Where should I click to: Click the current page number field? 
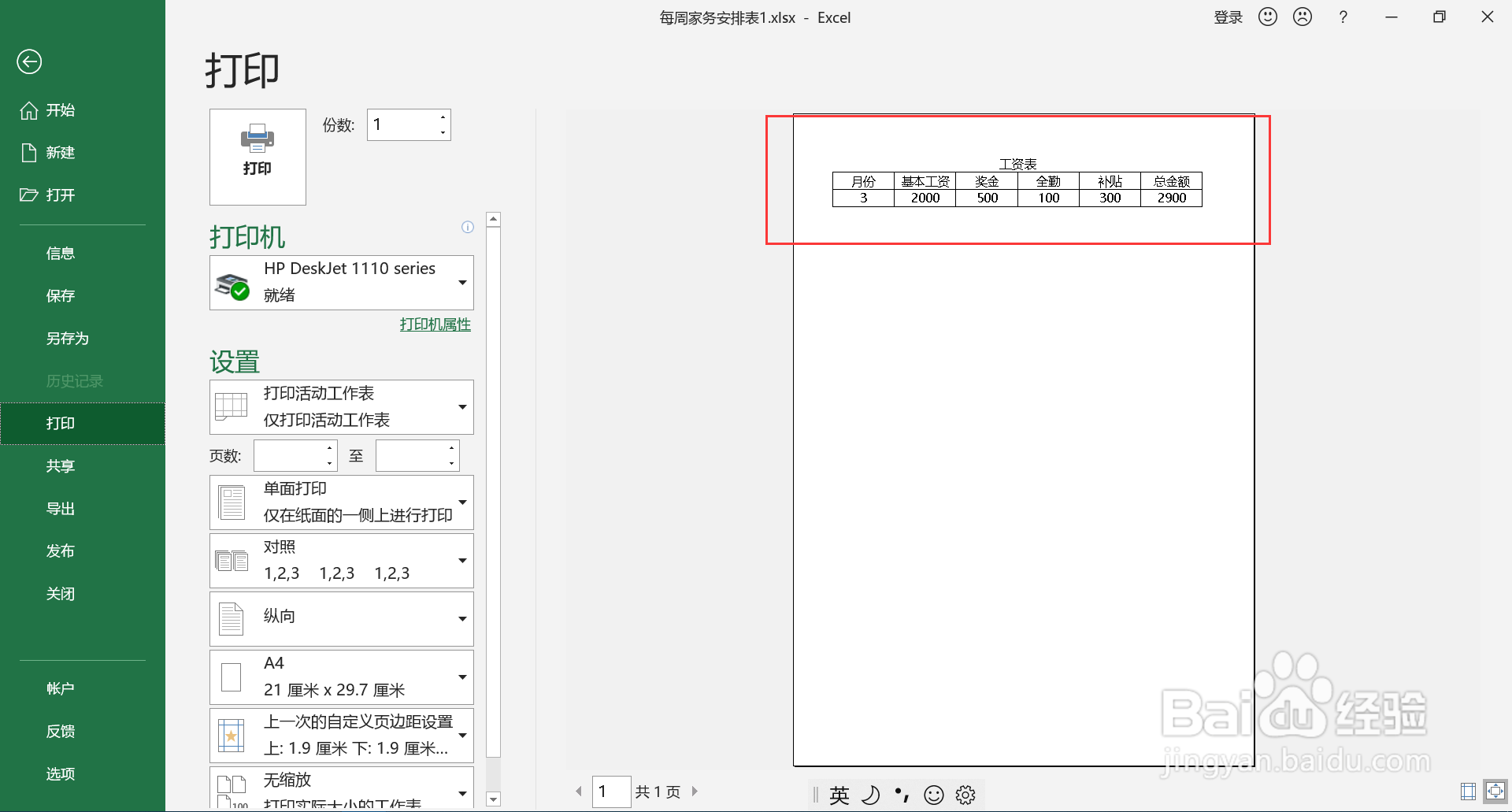point(611,792)
